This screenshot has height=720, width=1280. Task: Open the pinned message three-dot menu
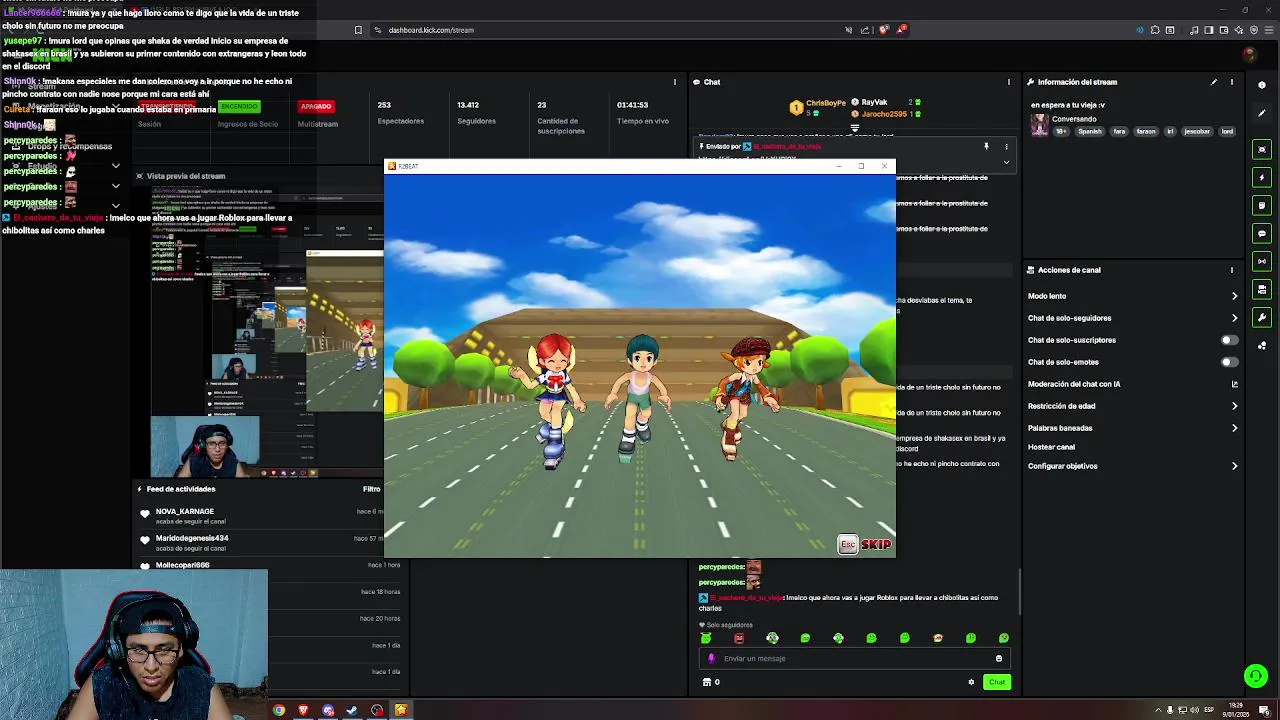[1006, 147]
